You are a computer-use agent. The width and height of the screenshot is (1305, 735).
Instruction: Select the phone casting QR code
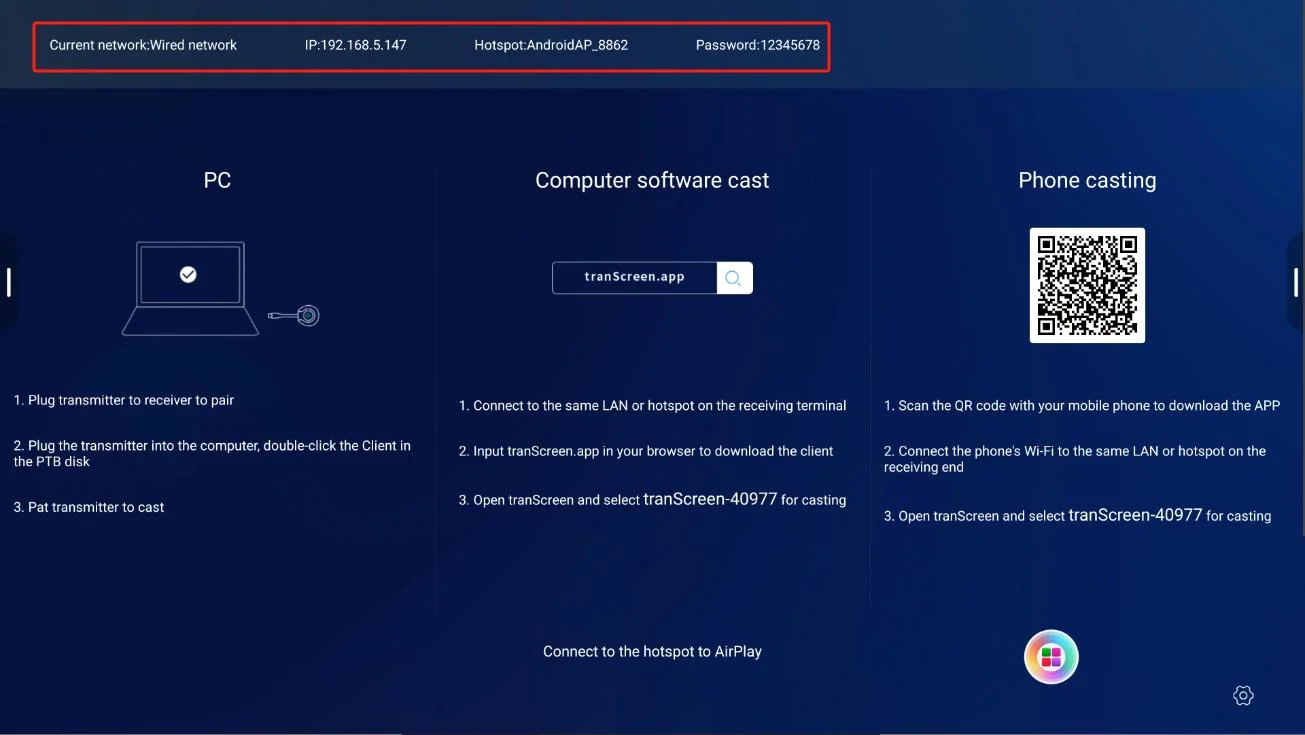click(x=1087, y=285)
